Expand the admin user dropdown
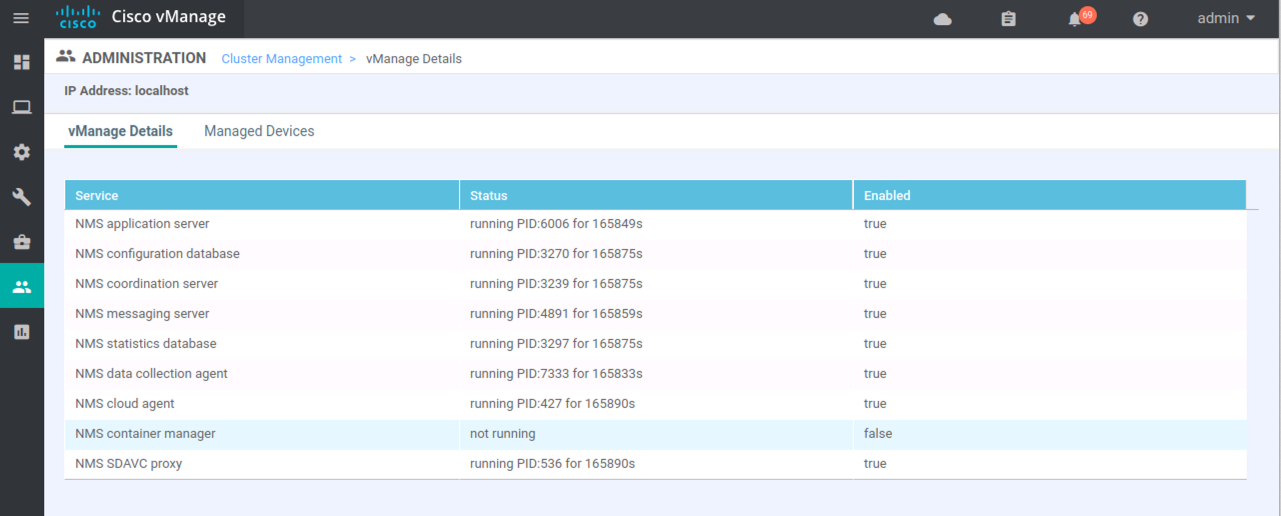The width and height of the screenshot is (1281, 516). 1226,18
